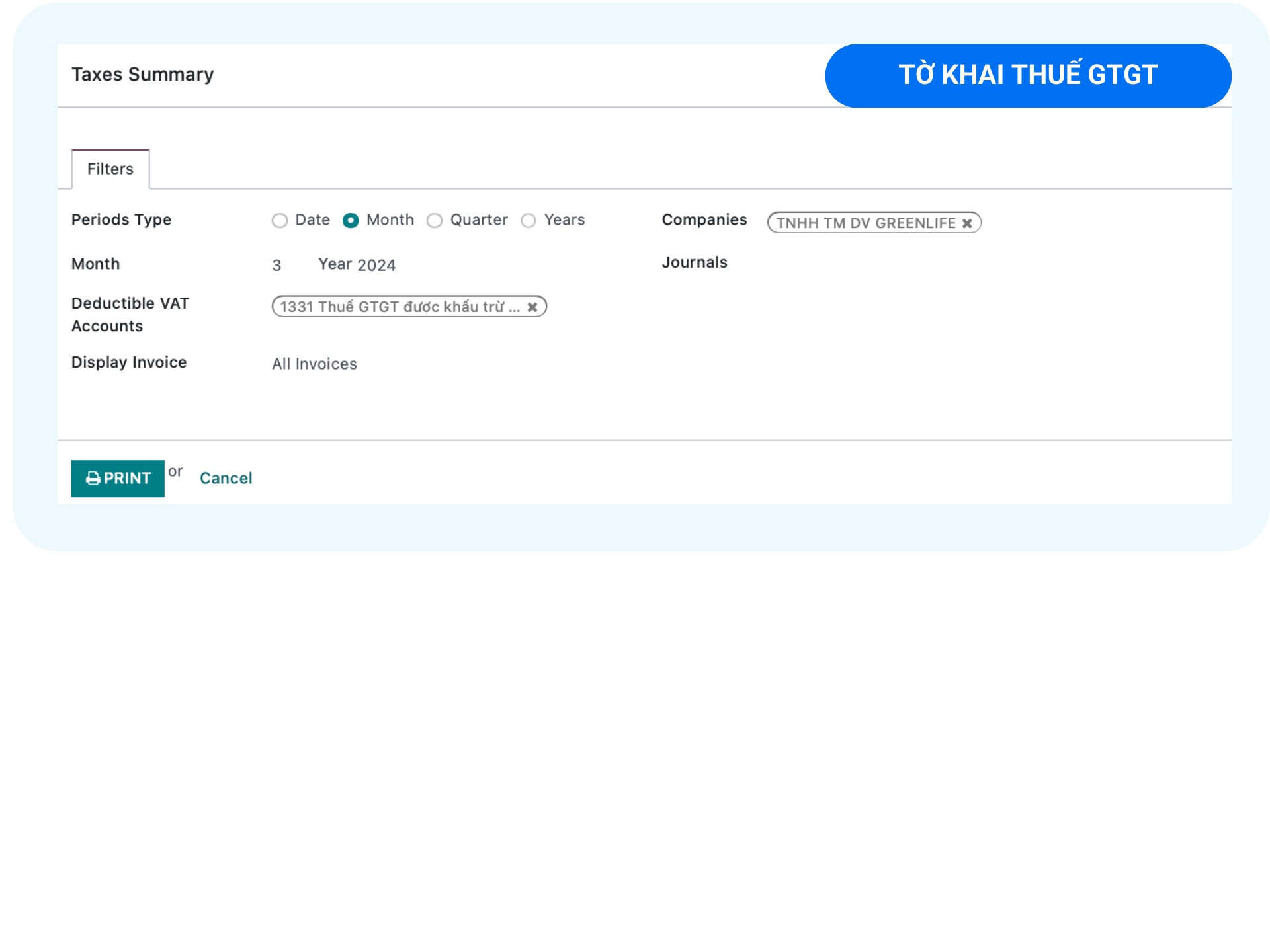This screenshot has height=952, width=1270.
Task: Click the Tờ khai thuế GTGT banner button
Action: coord(1027,75)
